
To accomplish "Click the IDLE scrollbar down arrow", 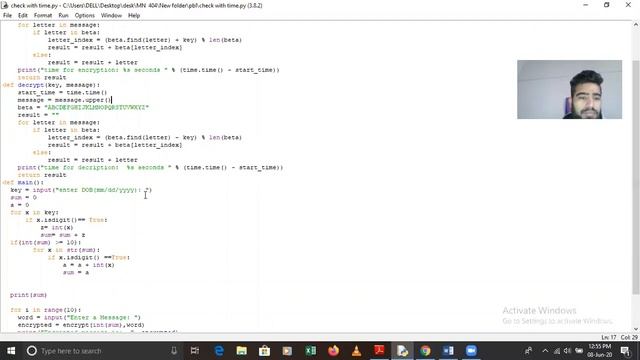I will click(636, 329).
